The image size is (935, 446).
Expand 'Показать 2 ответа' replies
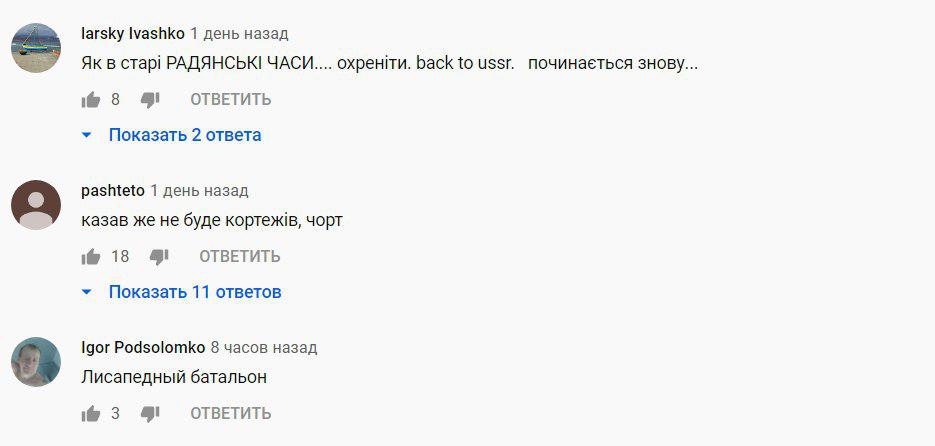pyautogui.click(x=185, y=135)
